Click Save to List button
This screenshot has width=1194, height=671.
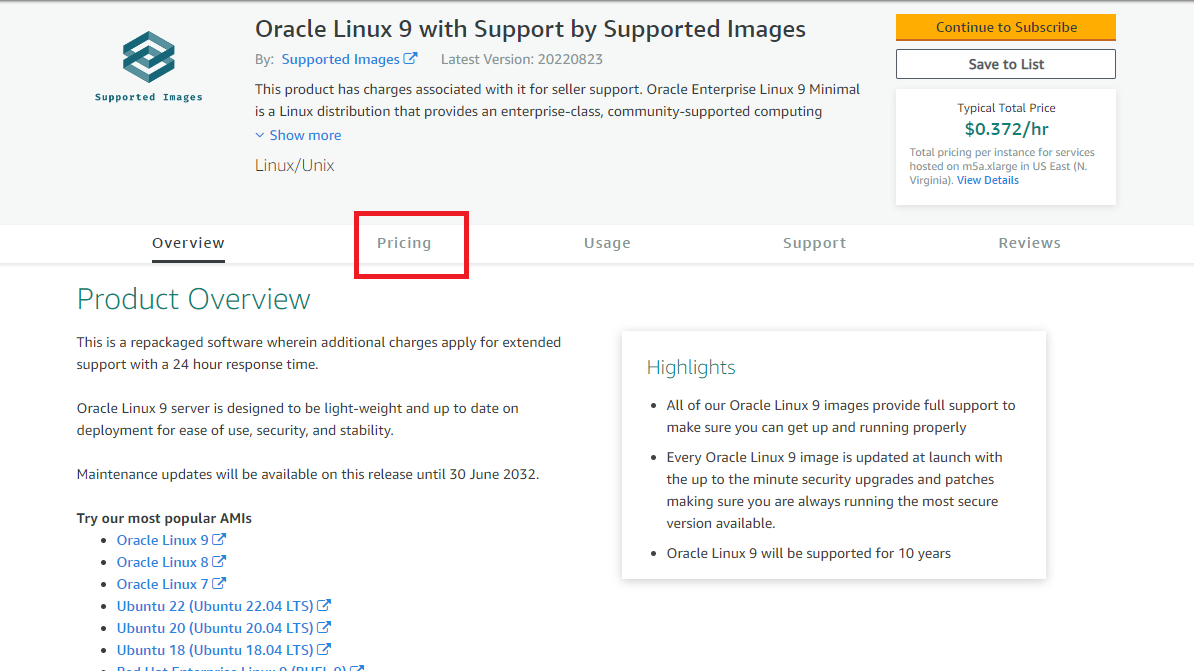coord(1006,64)
